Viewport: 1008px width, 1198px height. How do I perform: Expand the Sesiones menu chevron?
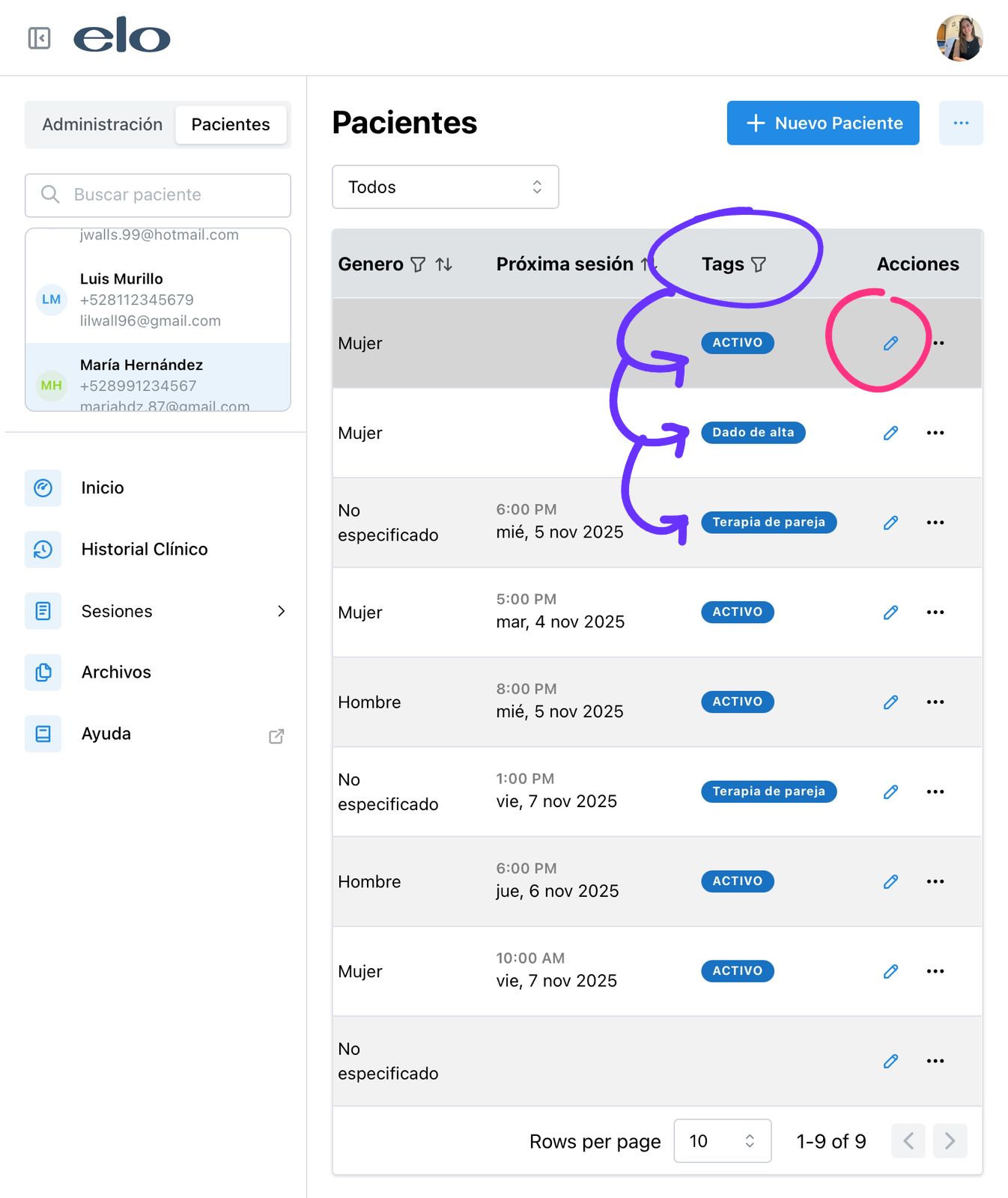[x=282, y=611]
